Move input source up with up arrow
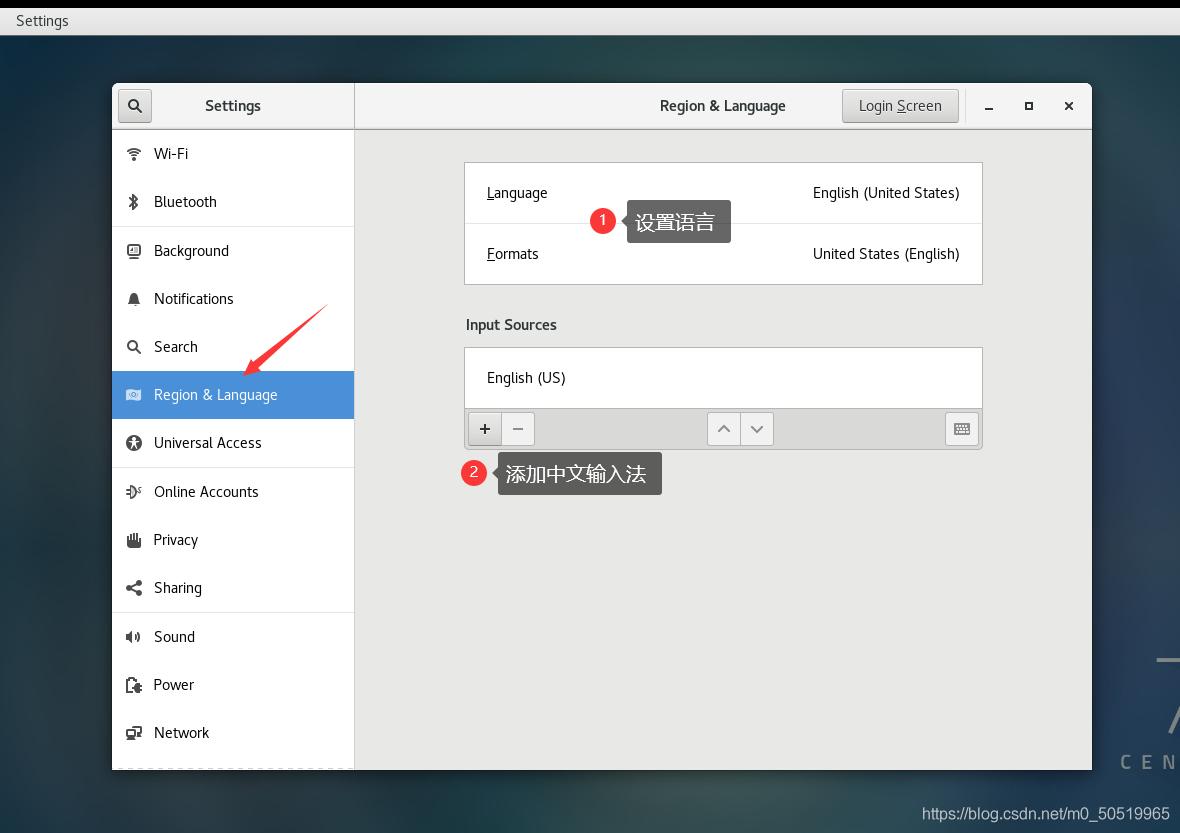 point(723,428)
